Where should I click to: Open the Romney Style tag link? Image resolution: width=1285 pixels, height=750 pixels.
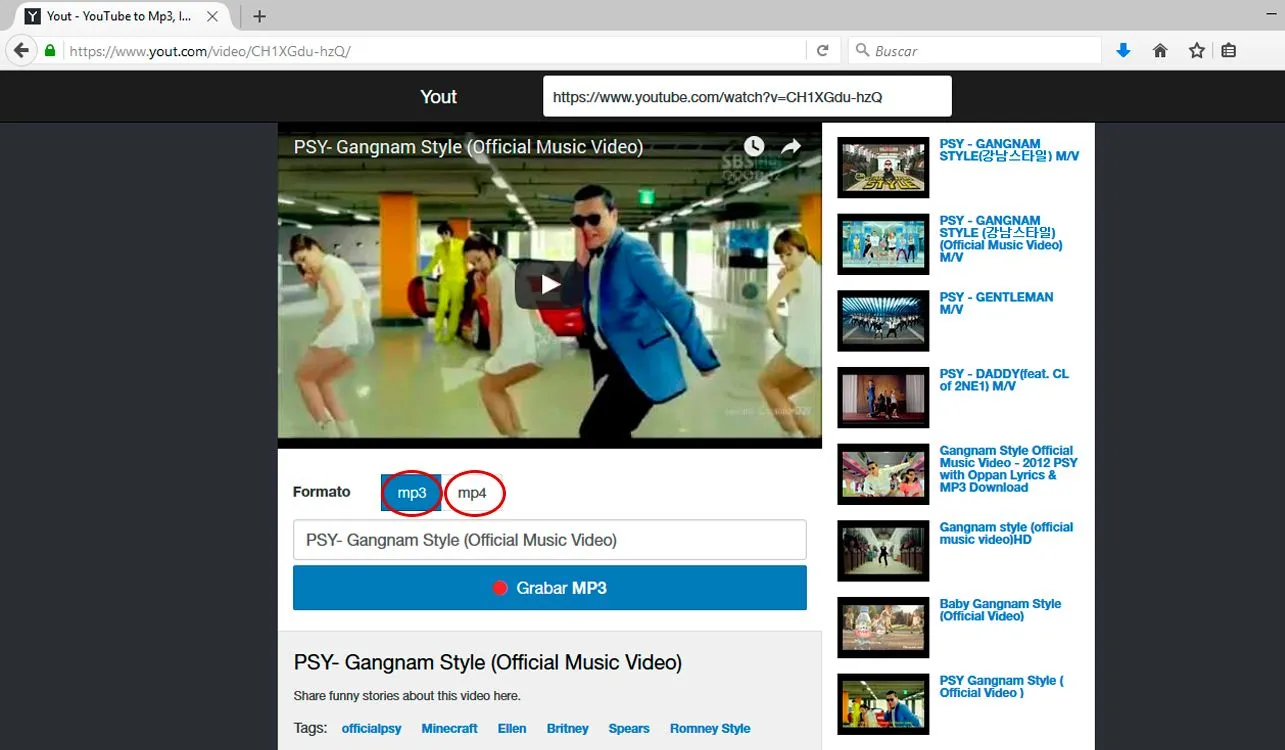click(x=710, y=728)
